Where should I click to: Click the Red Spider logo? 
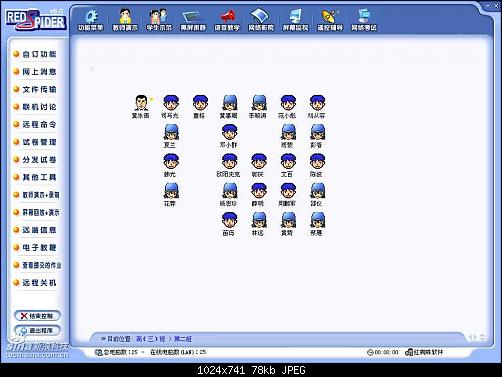[x=36, y=20]
